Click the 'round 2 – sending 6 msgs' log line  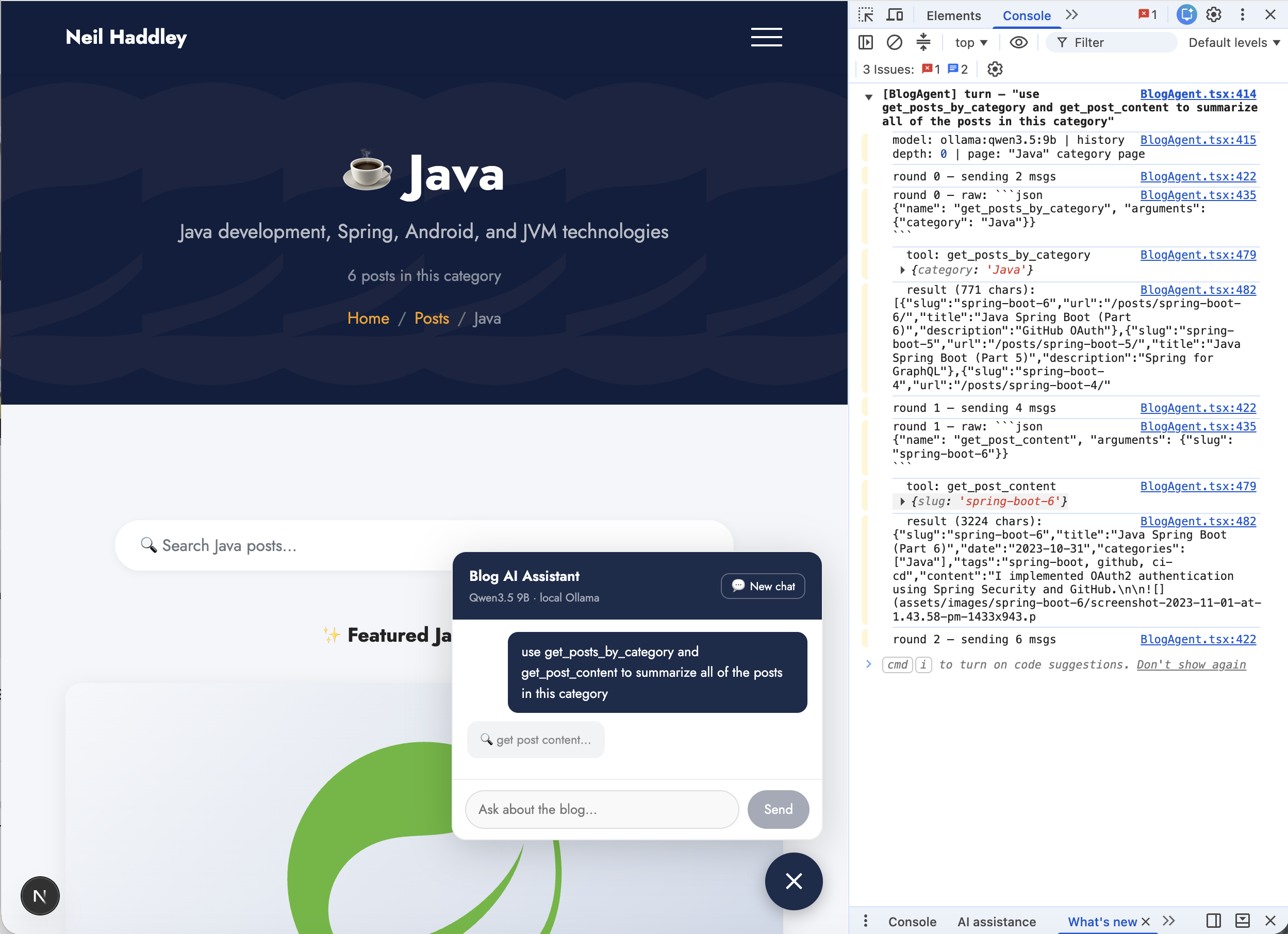(974, 639)
